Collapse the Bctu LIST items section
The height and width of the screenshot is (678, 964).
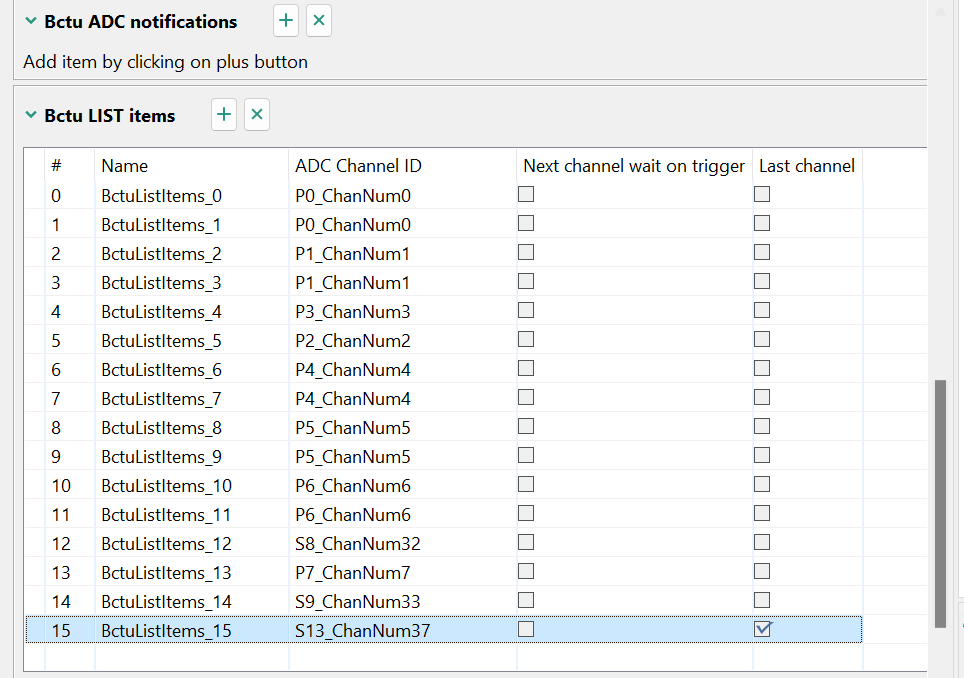31,115
